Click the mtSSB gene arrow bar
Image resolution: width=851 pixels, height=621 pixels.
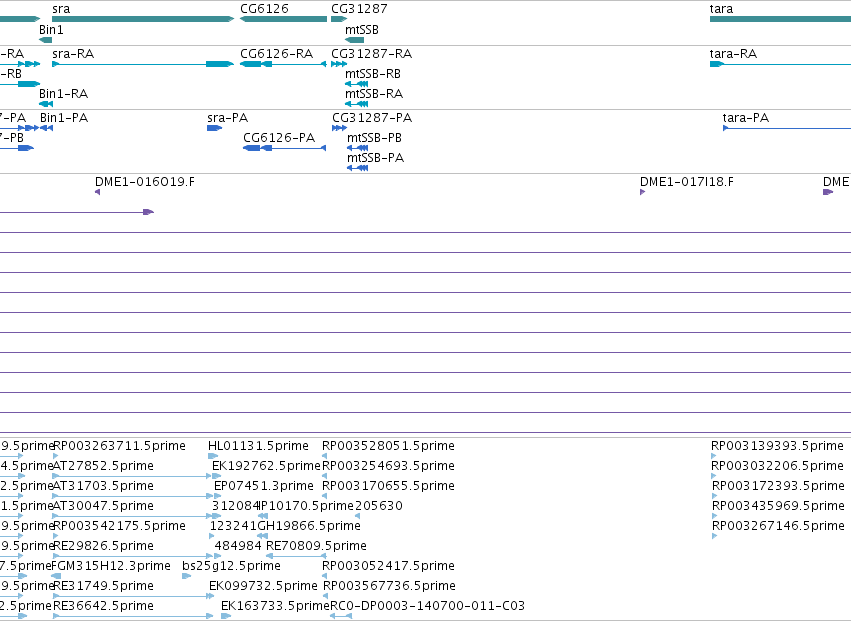point(354,40)
